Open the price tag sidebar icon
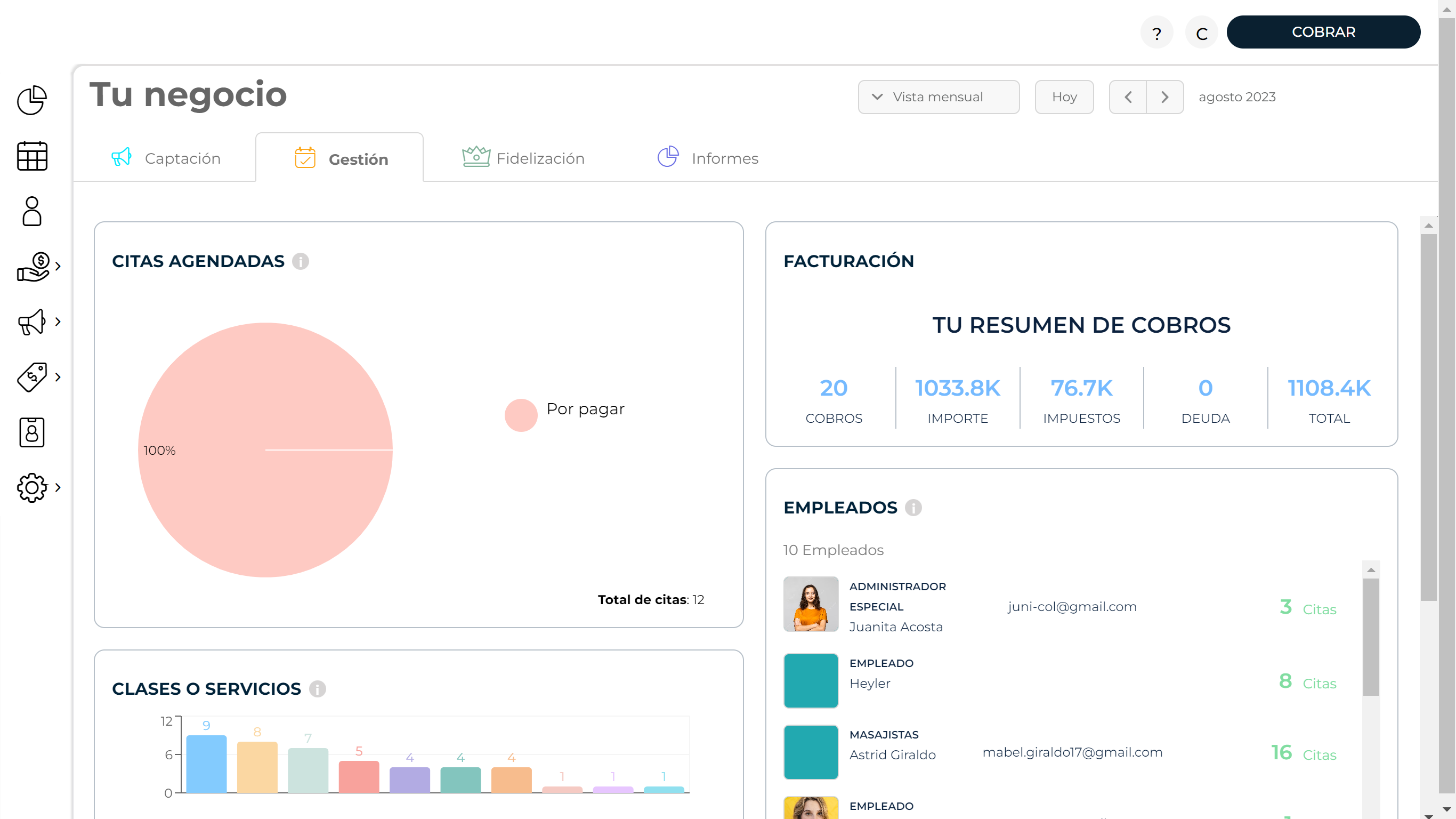The height and width of the screenshot is (819, 1456). (32, 378)
